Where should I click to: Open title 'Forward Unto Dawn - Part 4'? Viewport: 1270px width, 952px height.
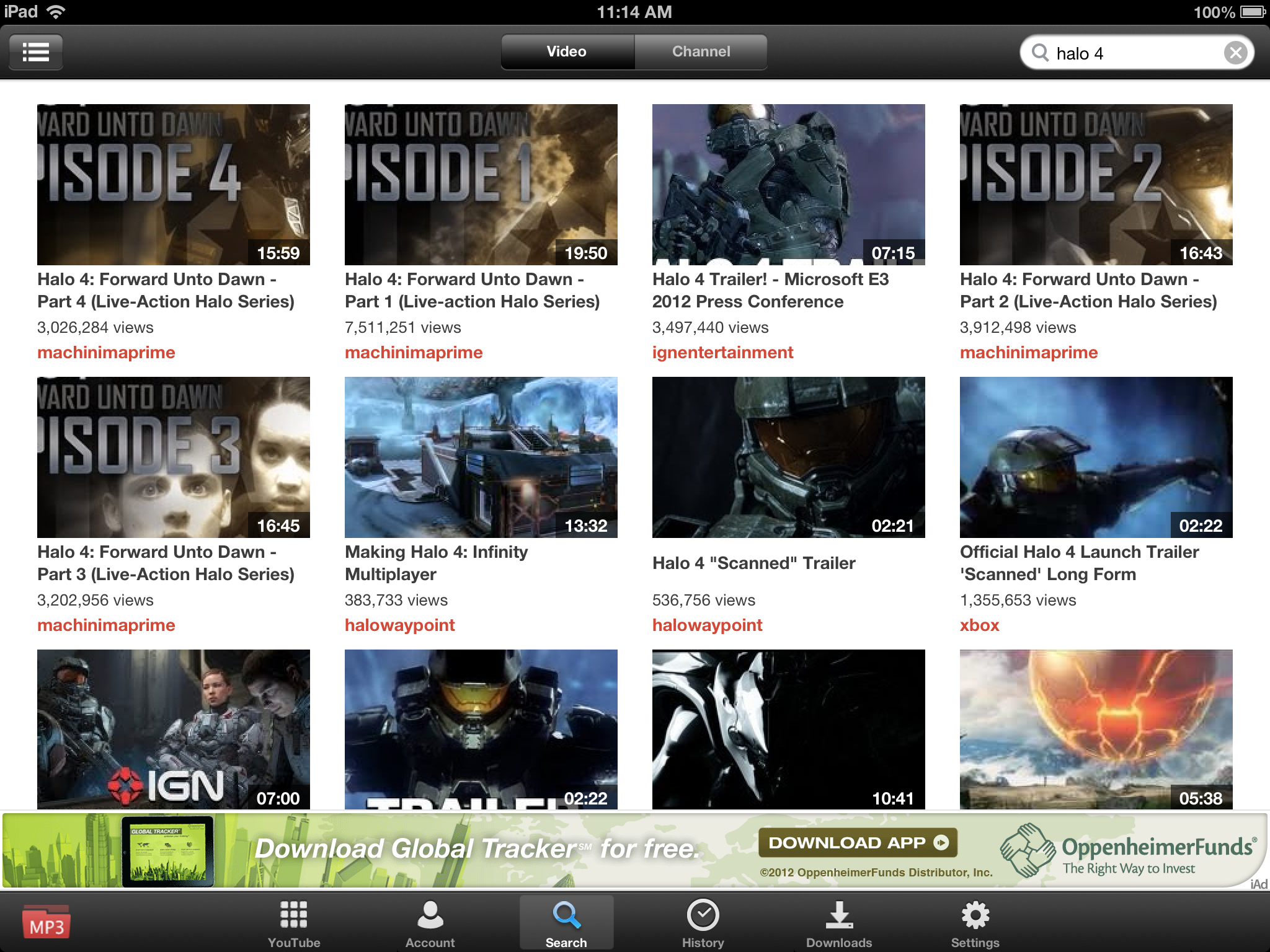click(x=166, y=290)
